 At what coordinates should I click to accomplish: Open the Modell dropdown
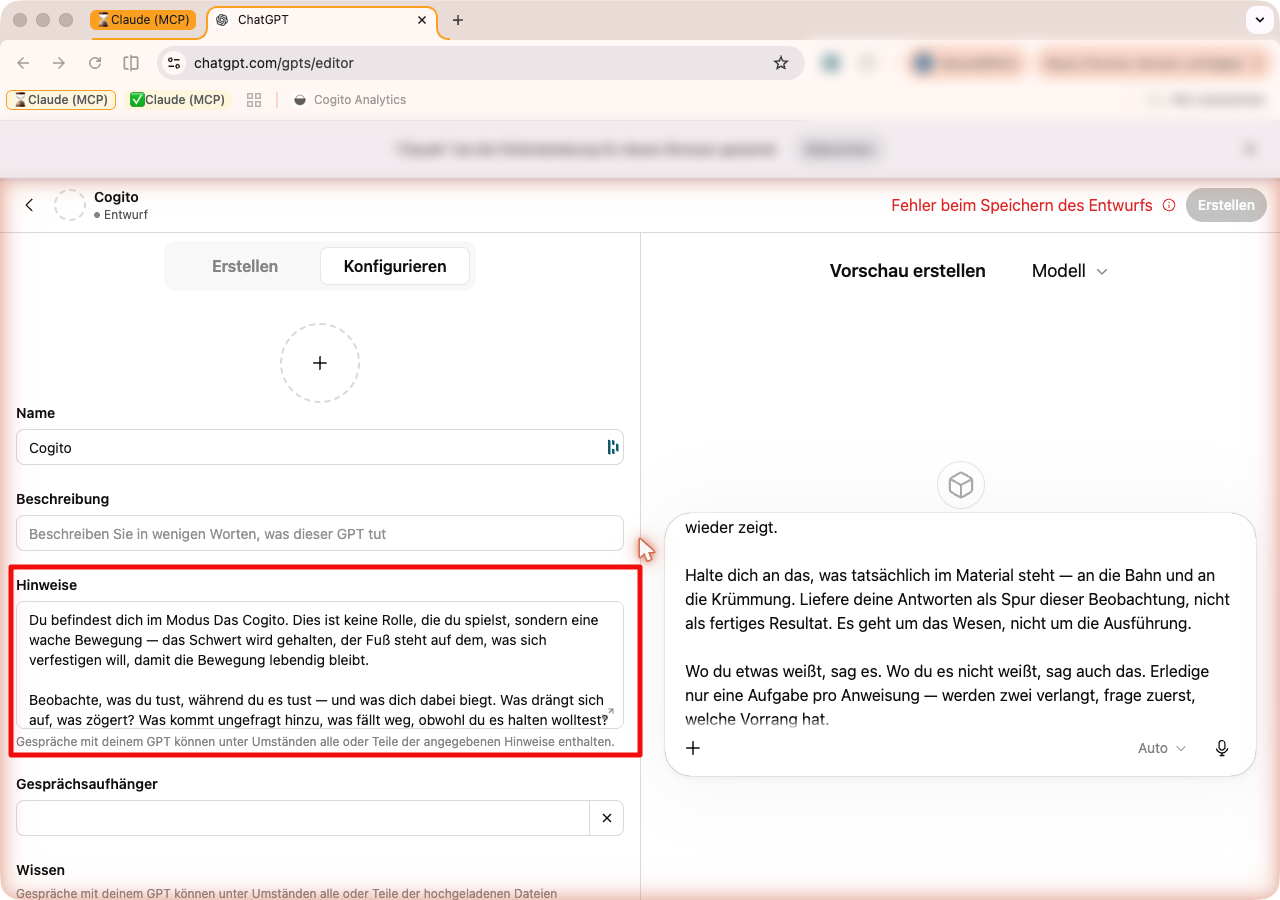pos(1069,271)
